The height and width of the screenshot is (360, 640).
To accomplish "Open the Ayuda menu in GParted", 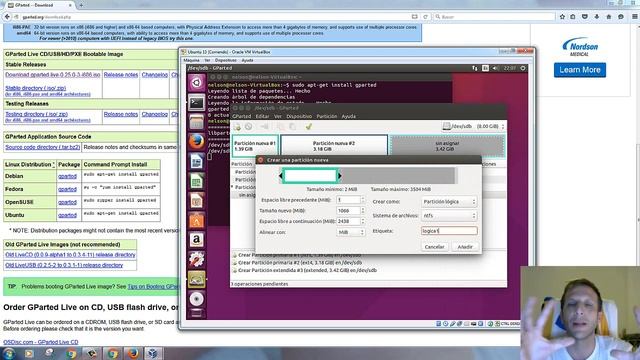I will (x=349, y=116).
